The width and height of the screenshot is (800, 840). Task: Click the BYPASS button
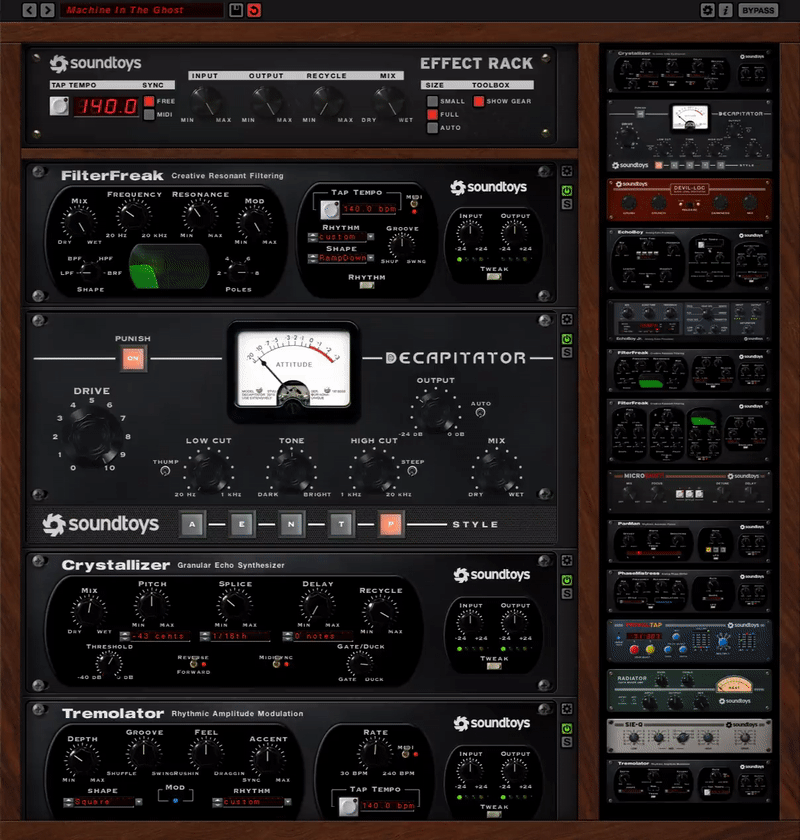tap(758, 10)
